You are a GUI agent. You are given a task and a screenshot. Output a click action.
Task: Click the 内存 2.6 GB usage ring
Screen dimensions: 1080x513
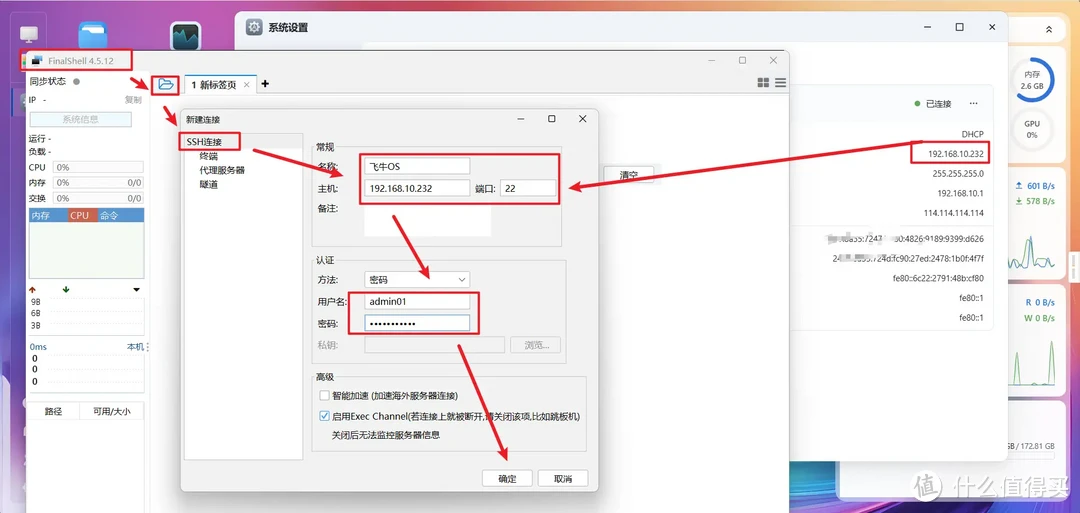(1032, 80)
